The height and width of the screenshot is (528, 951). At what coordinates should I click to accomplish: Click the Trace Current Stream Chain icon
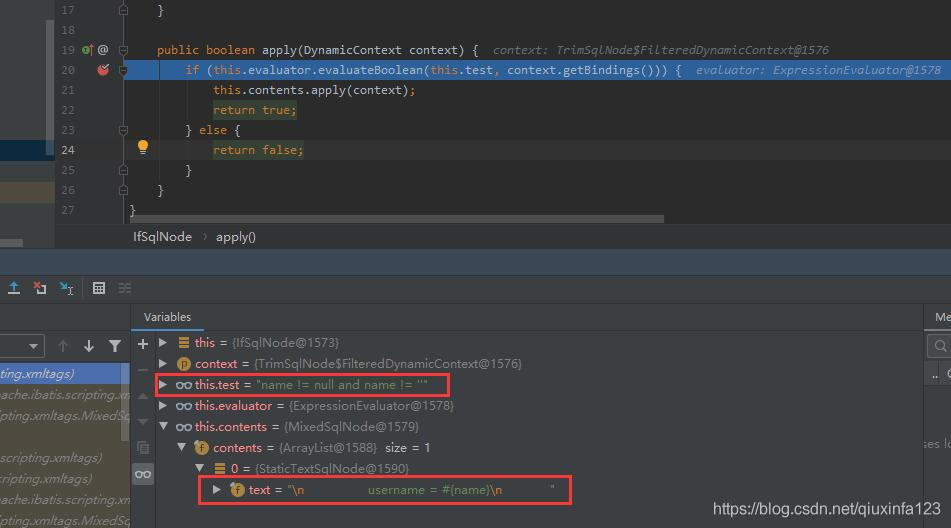click(x=125, y=288)
